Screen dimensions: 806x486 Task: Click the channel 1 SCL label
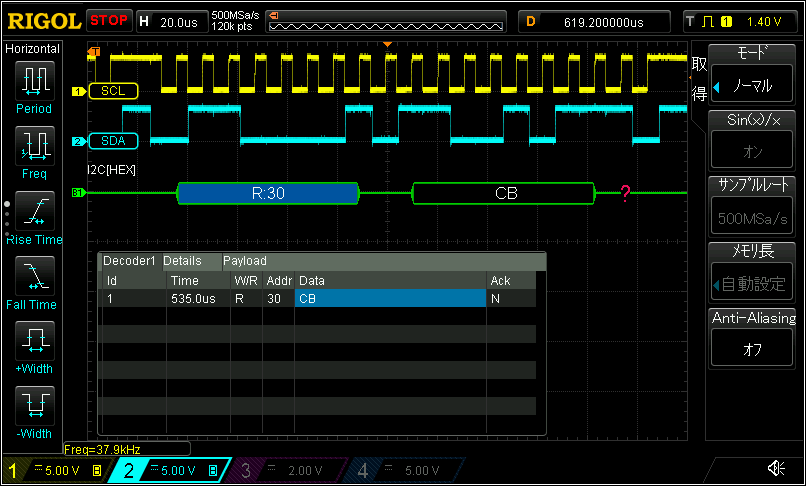click(113, 91)
